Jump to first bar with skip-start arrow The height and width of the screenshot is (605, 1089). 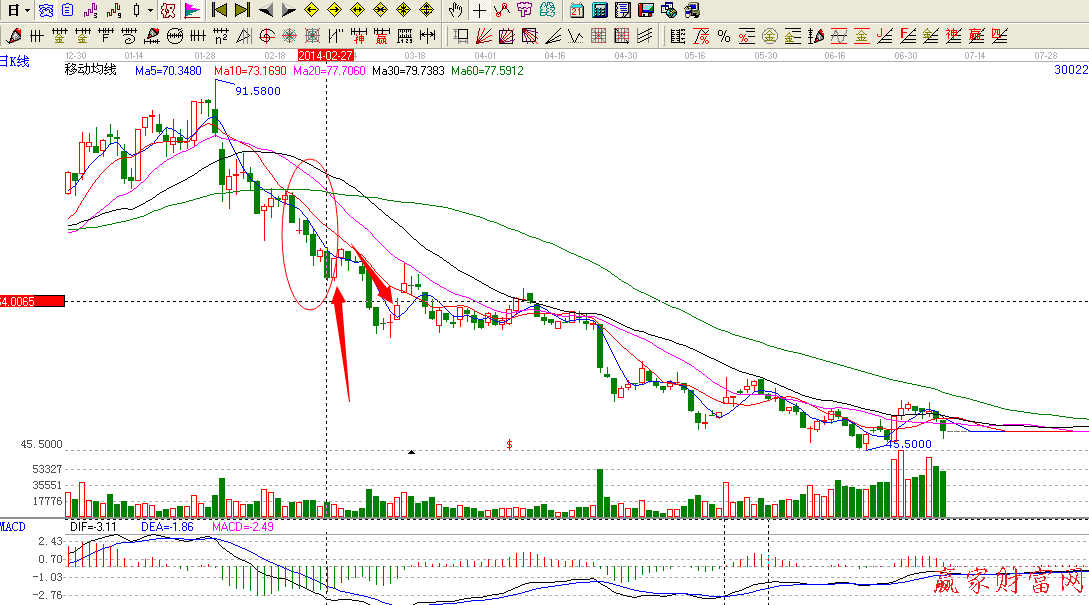tap(218, 11)
